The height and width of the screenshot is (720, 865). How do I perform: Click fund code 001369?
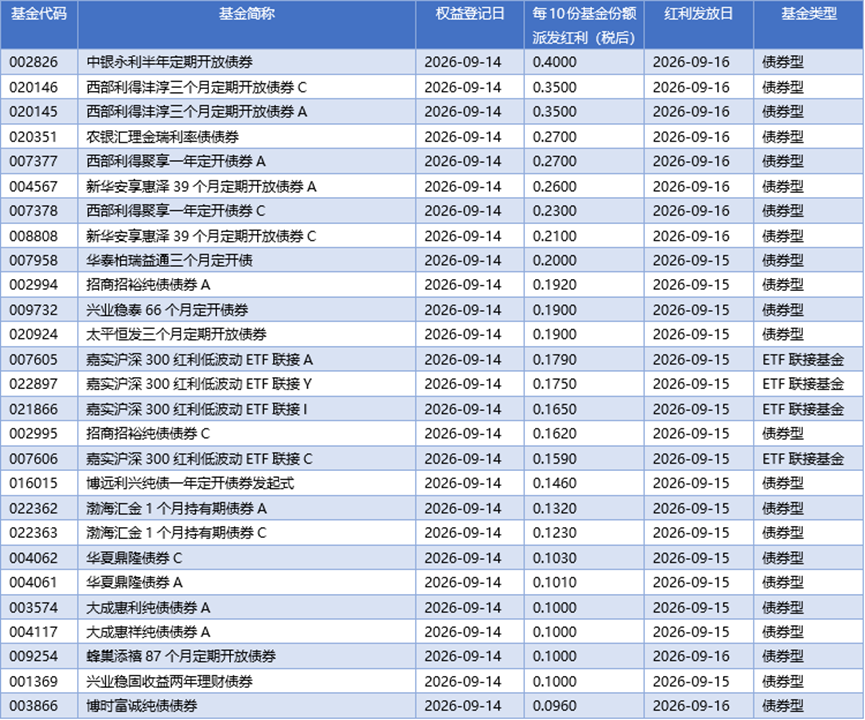pyautogui.click(x=33, y=682)
